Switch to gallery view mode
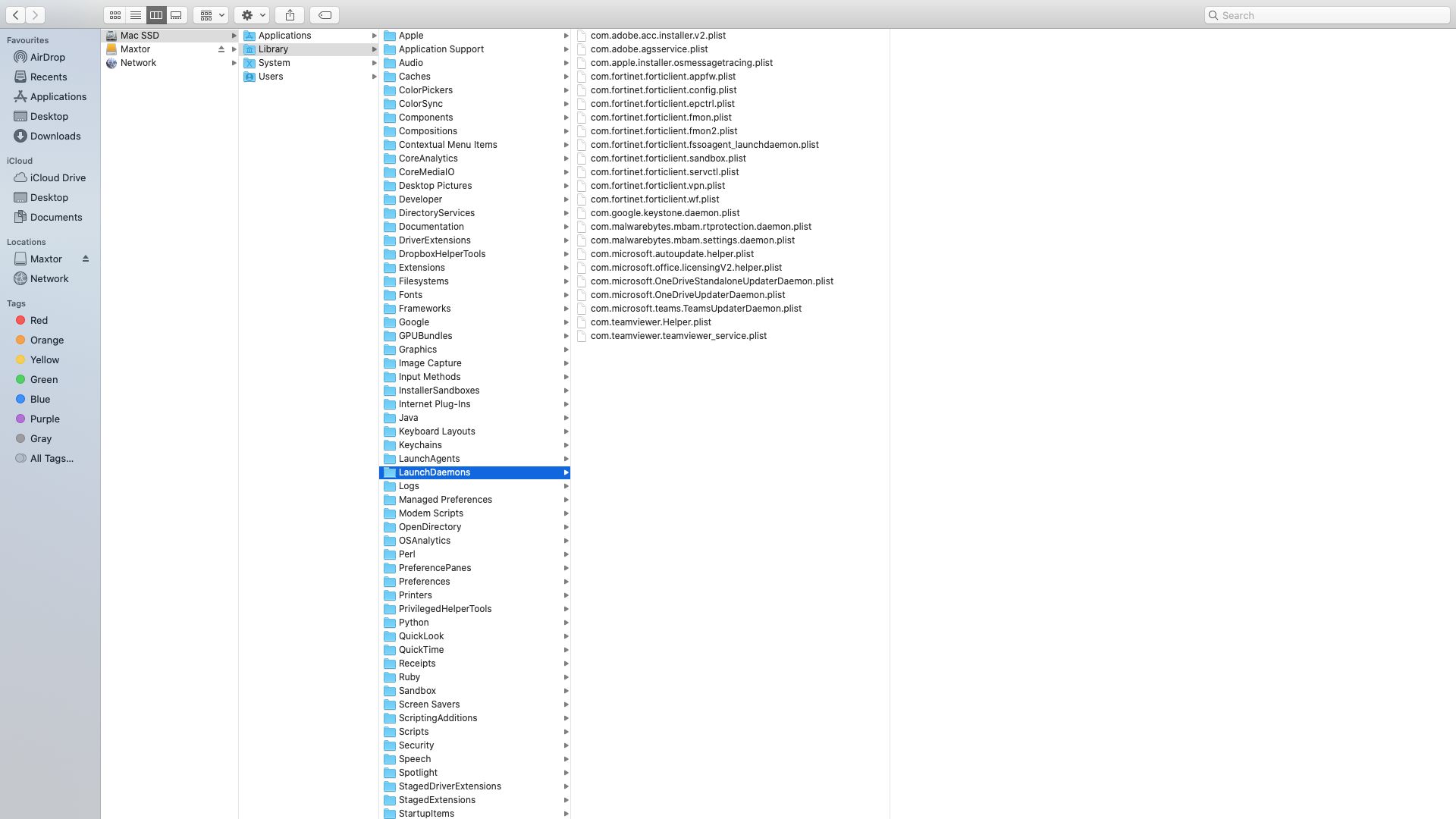The height and width of the screenshot is (819, 1456). (x=177, y=15)
